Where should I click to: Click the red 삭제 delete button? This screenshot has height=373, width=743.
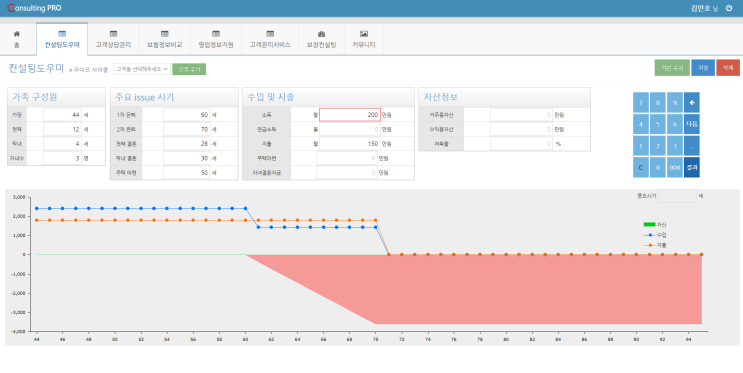pyautogui.click(x=728, y=68)
